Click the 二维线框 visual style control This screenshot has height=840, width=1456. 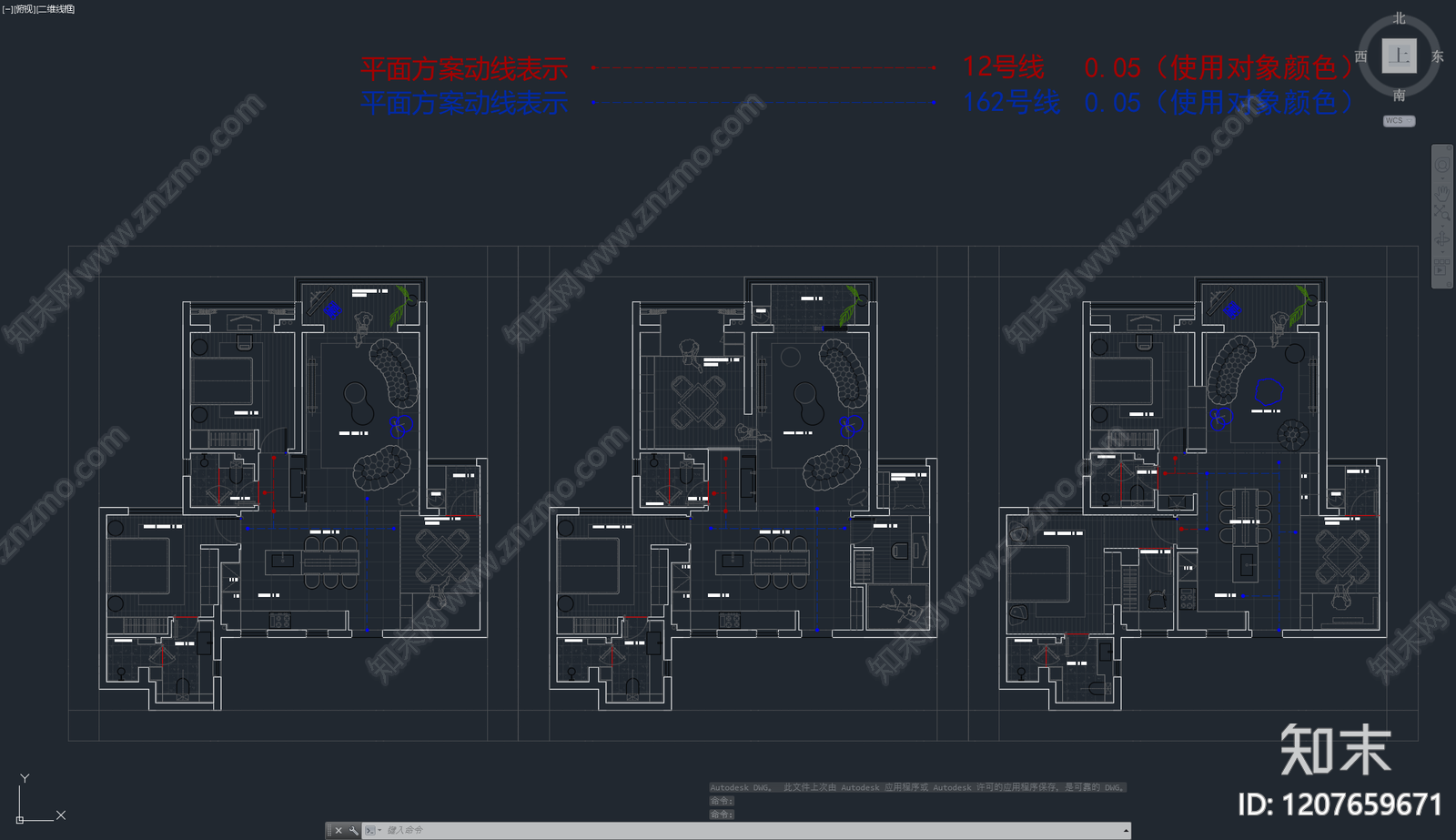click(x=56, y=9)
